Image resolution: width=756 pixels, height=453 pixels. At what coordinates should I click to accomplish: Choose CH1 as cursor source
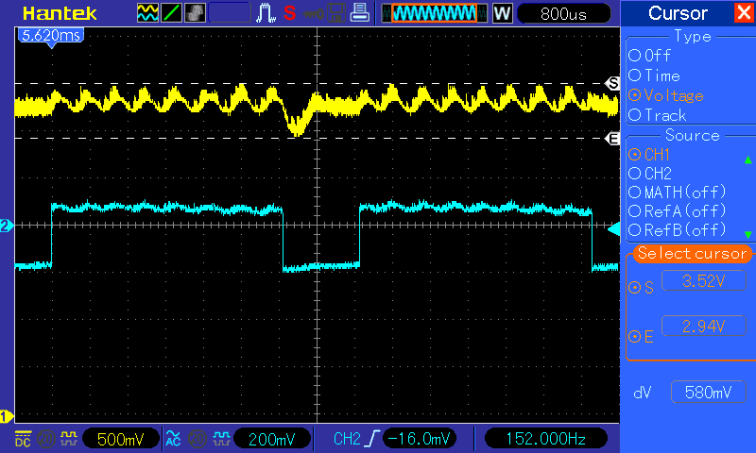[649, 155]
